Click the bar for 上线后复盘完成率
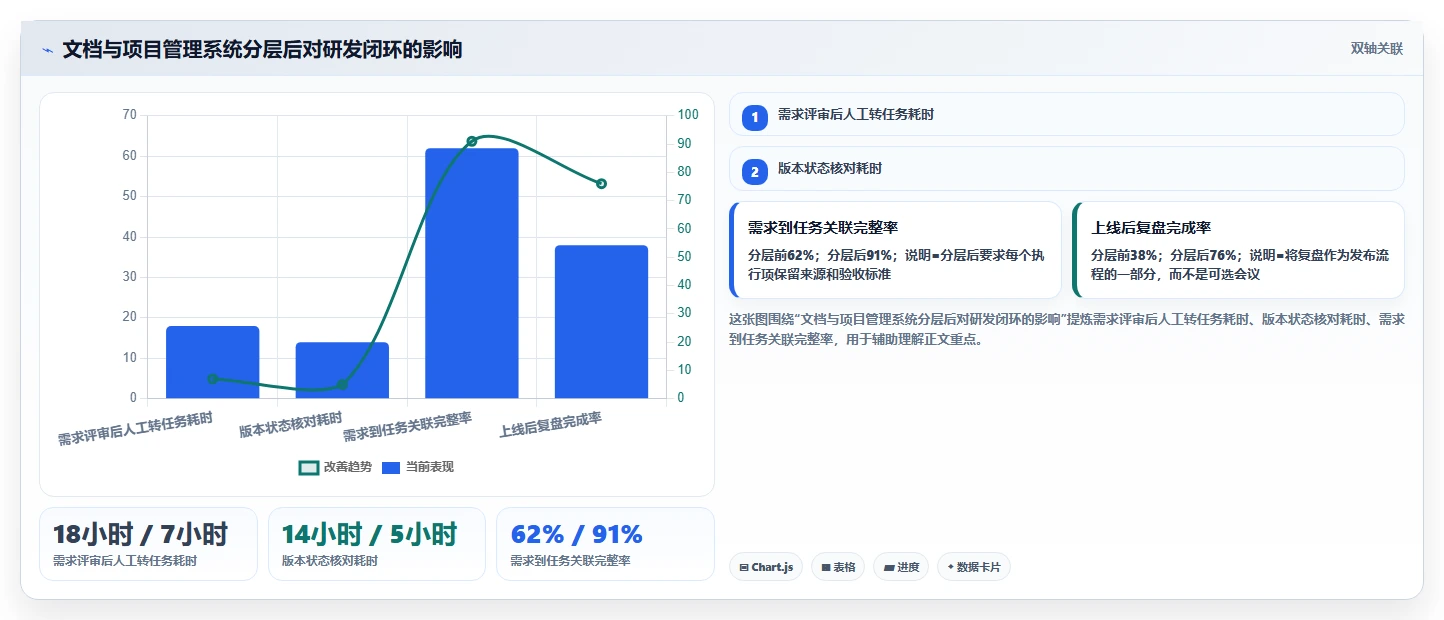This screenshot has width=1444, height=620. 601,321
